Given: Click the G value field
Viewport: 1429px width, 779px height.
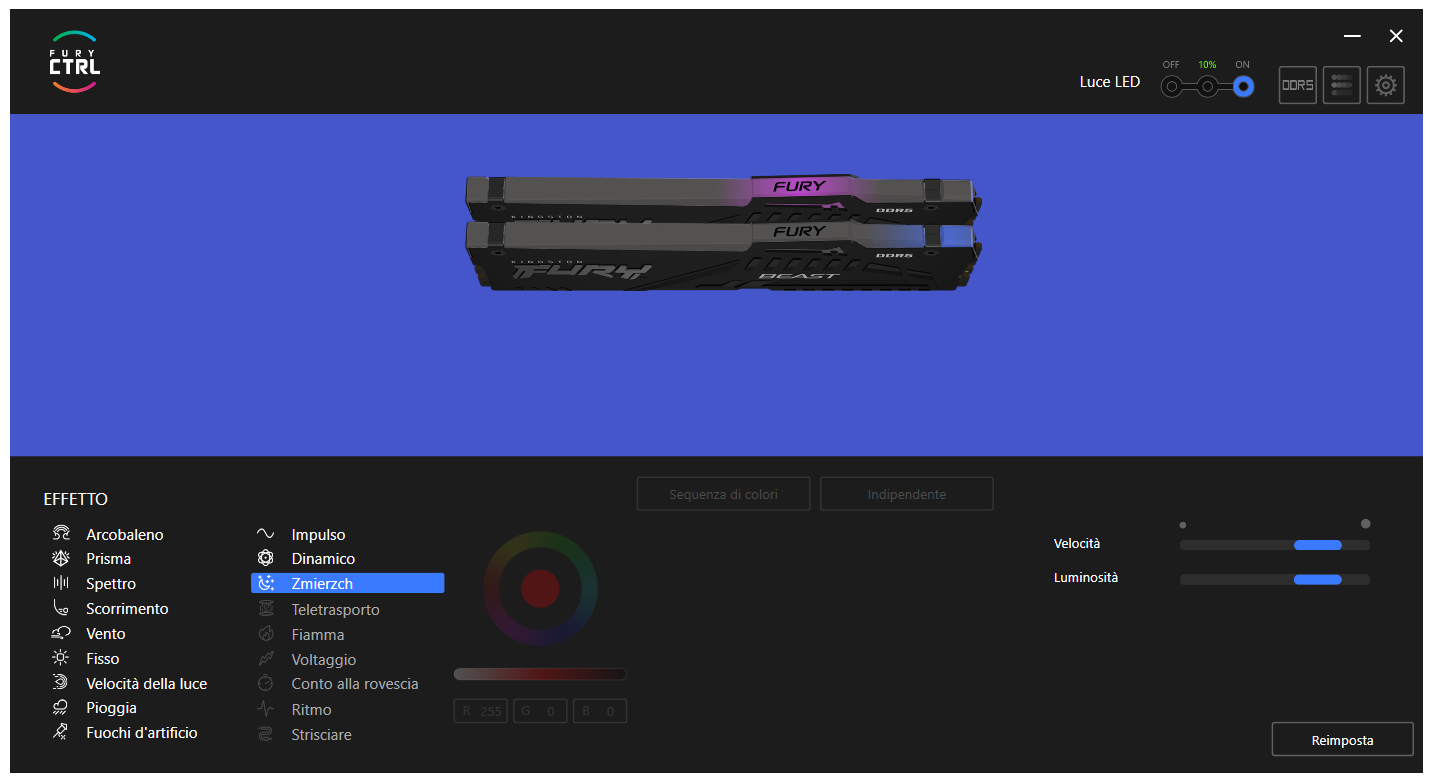Looking at the screenshot, I should (540, 711).
